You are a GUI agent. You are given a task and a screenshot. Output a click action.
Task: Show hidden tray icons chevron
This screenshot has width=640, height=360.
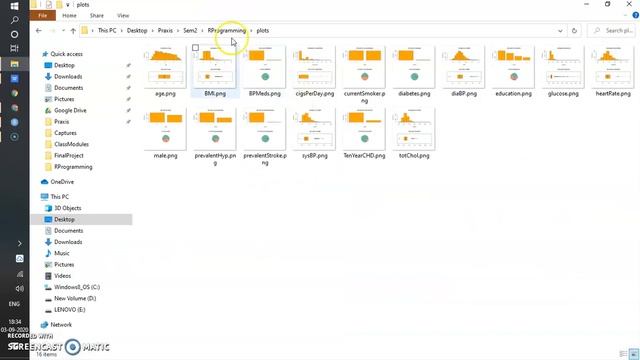coord(20,243)
